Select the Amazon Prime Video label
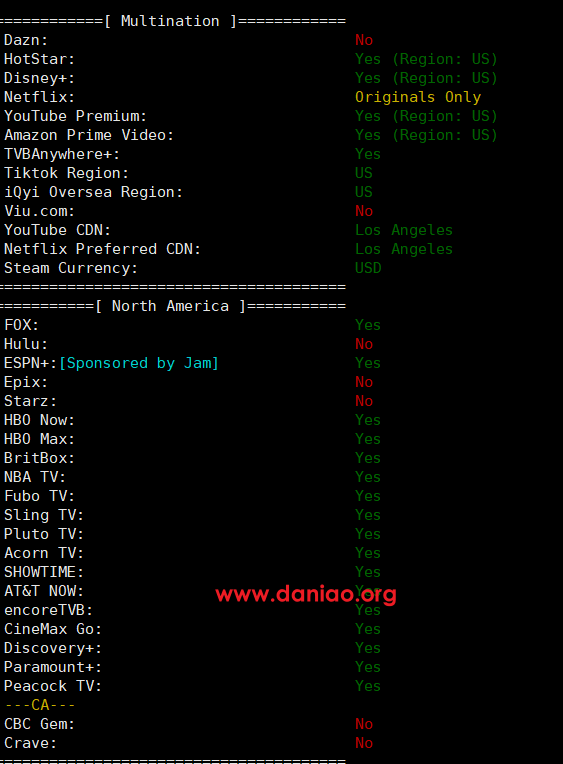The image size is (563, 764). 89,135
